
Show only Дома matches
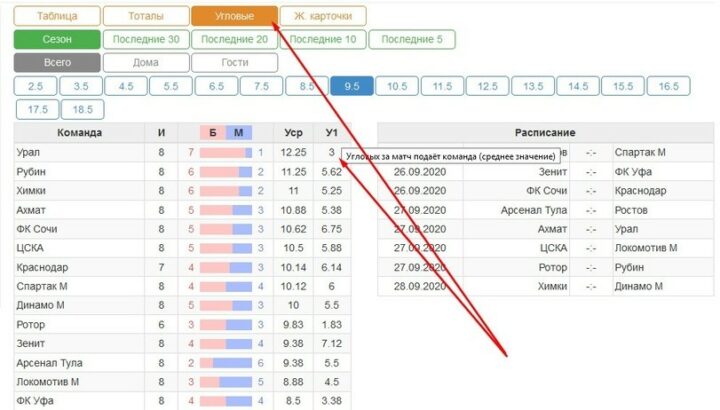tap(146, 62)
